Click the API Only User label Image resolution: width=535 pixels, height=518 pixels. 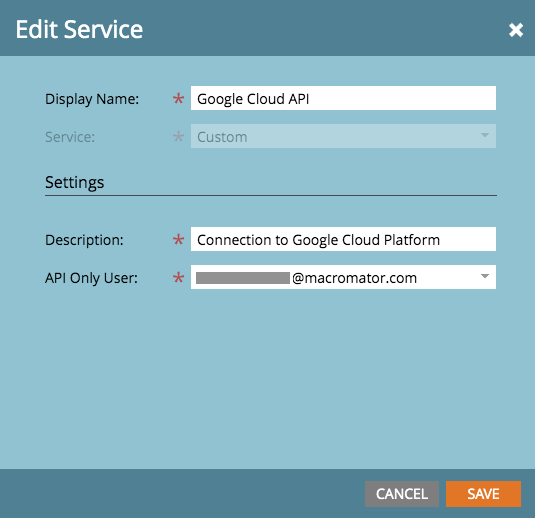tap(91, 278)
